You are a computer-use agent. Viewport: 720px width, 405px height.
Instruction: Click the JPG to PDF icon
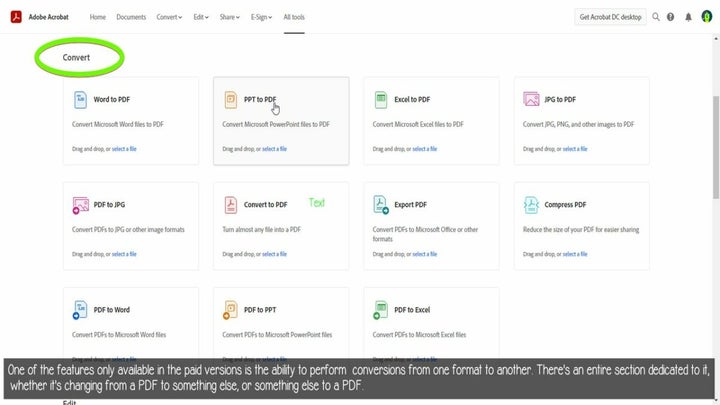pyautogui.click(x=532, y=99)
